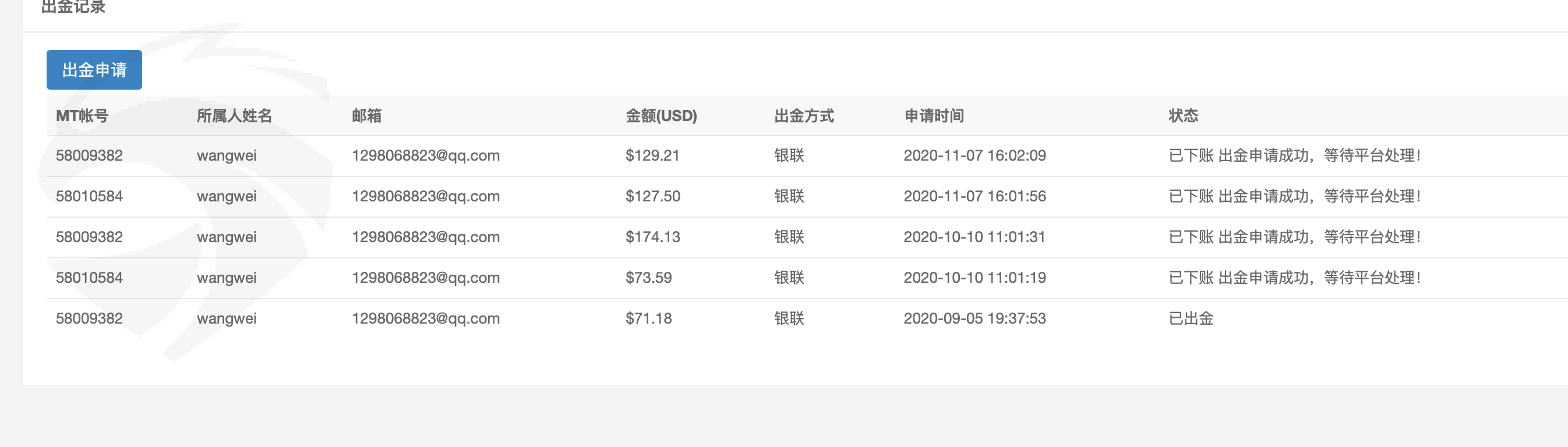1568x447 pixels.
Task: Select the $174.13 amount cell
Action: [652, 237]
